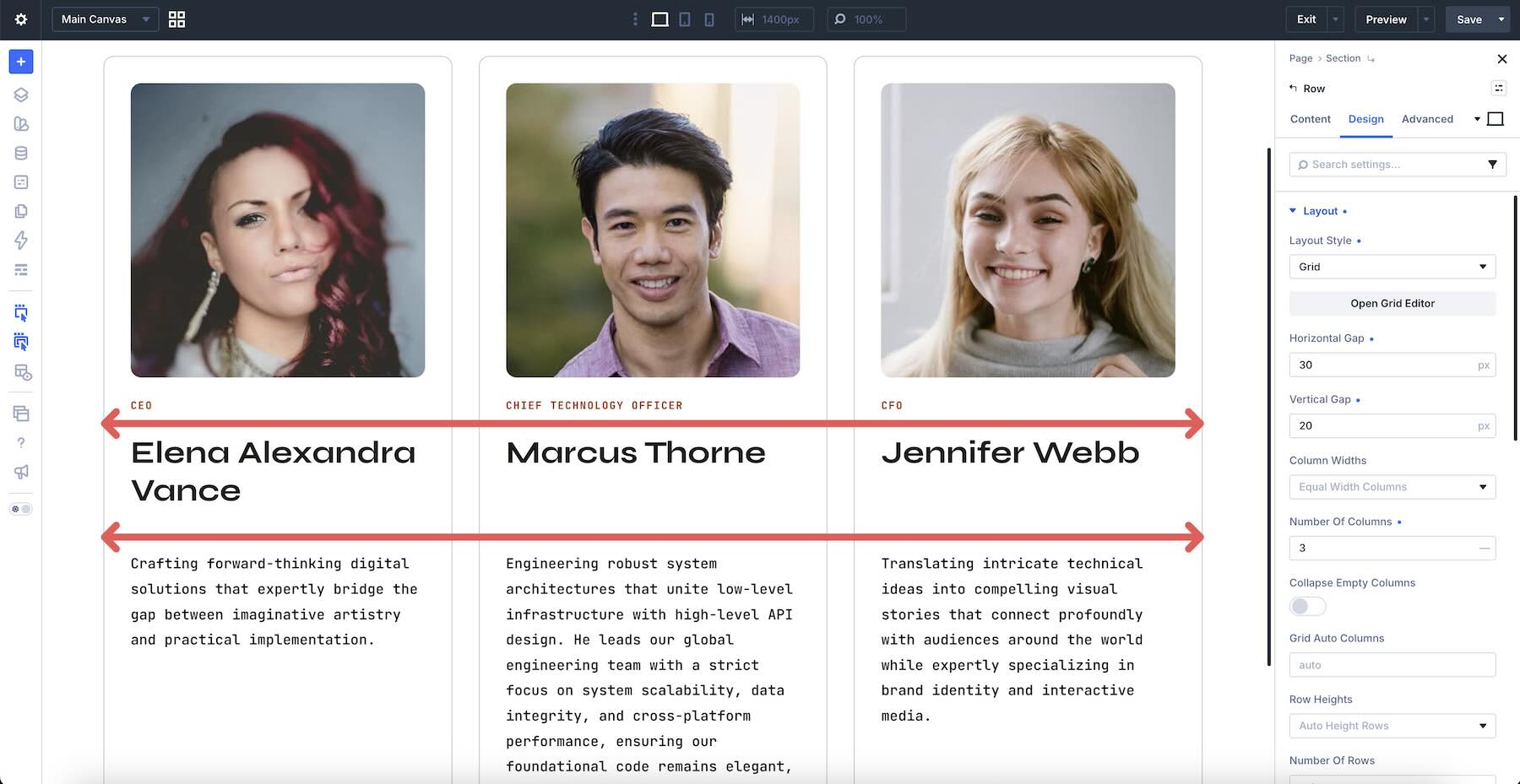Switch to phone view icon
The width and height of the screenshot is (1520, 784).
coord(709,19)
